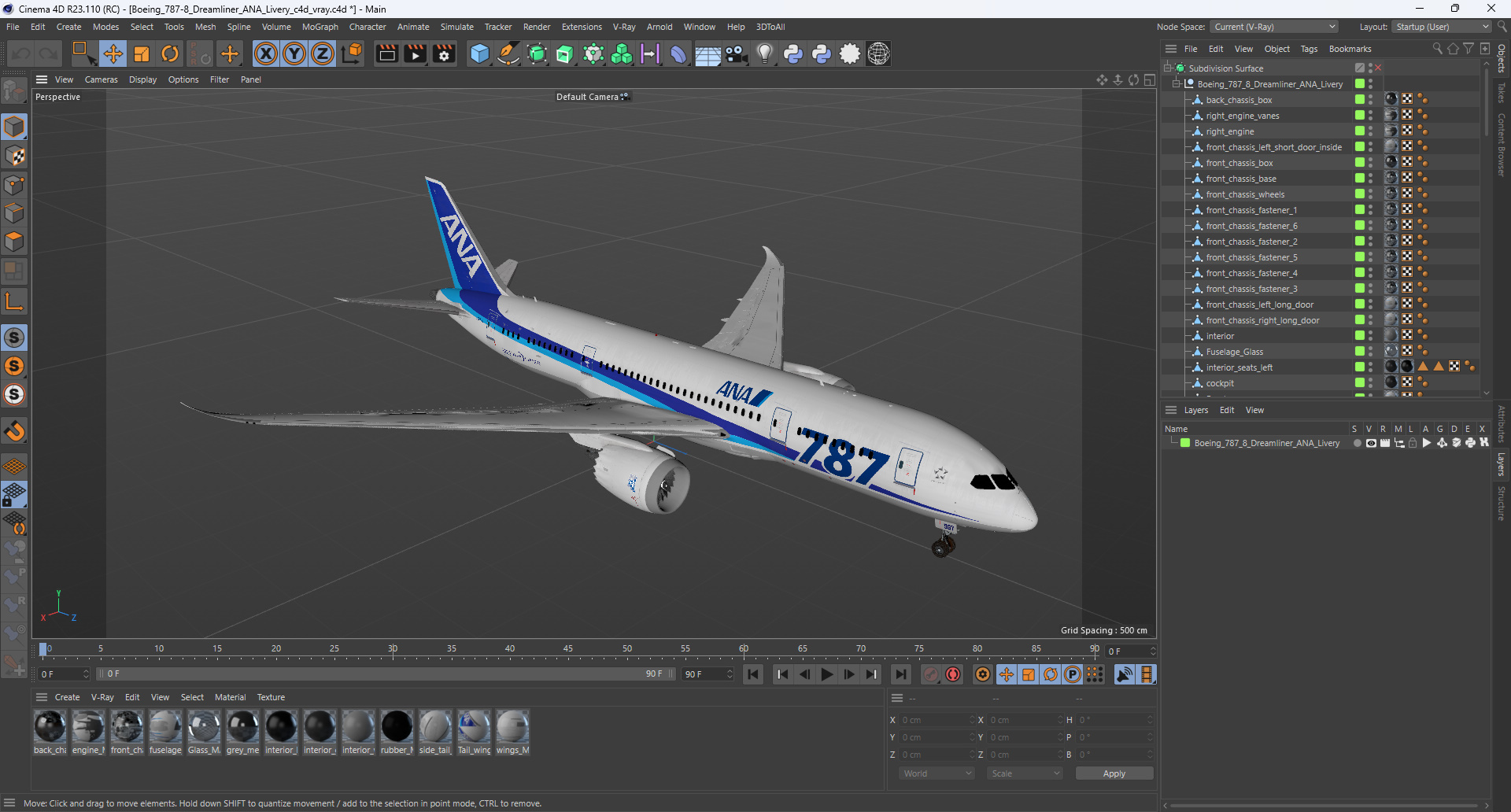
Task: Toggle Y axis lock
Action: (294, 54)
